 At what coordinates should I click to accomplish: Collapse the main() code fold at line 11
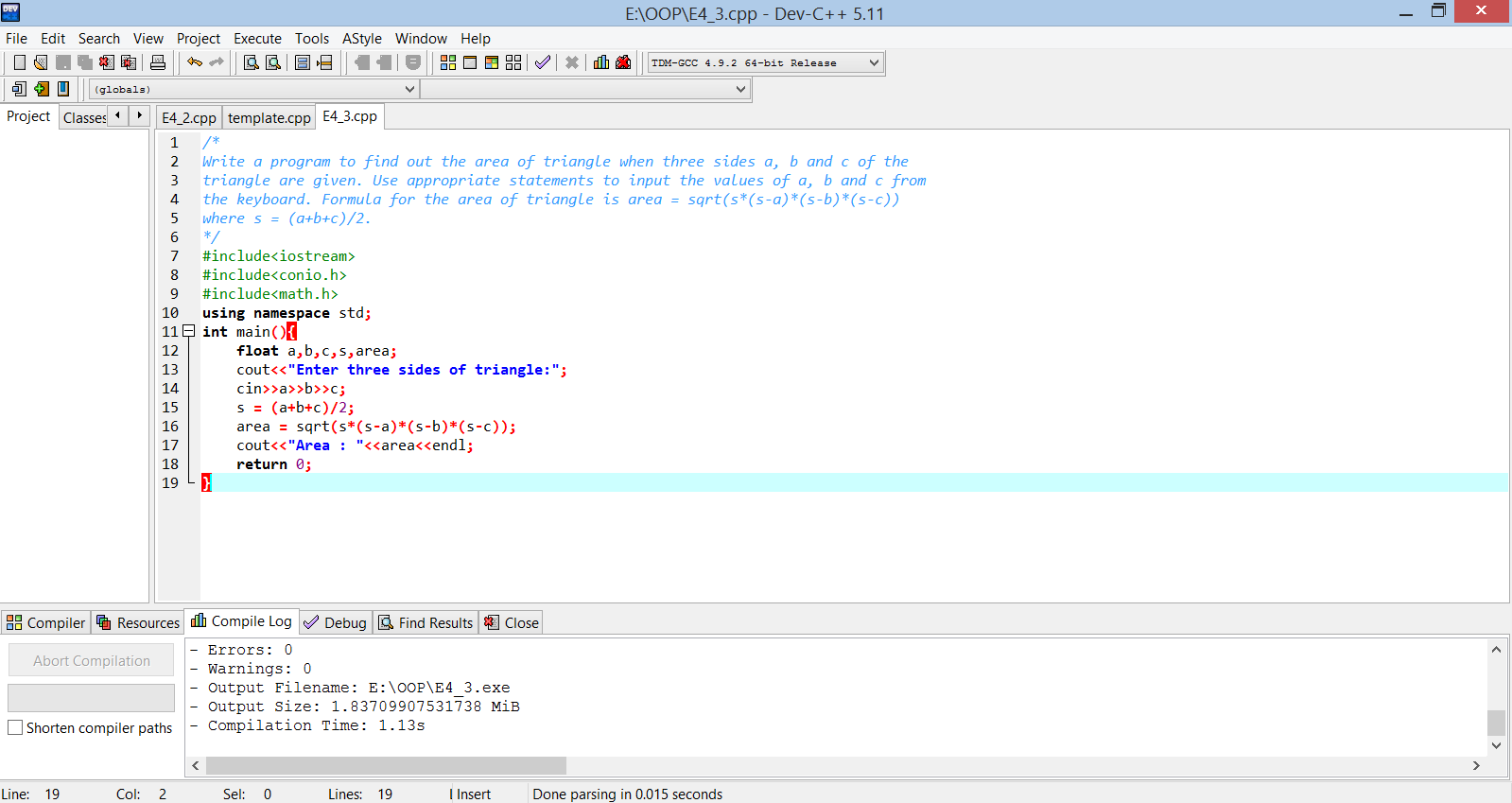[188, 331]
